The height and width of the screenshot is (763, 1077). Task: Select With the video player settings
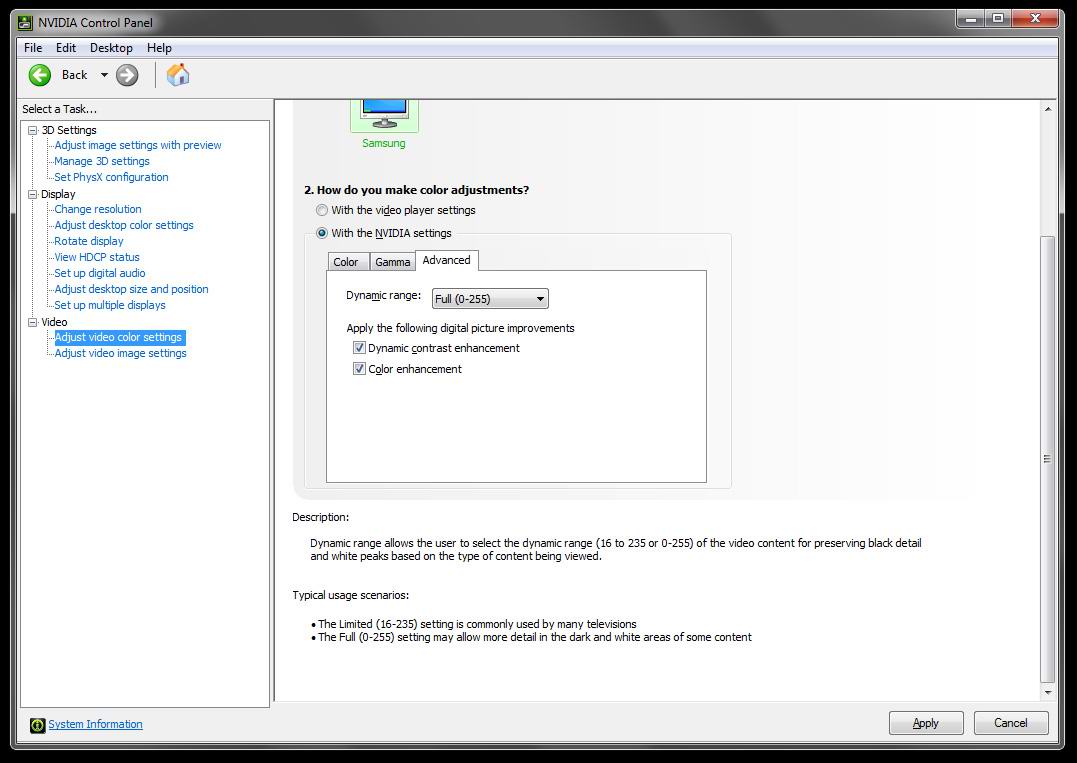(x=322, y=210)
